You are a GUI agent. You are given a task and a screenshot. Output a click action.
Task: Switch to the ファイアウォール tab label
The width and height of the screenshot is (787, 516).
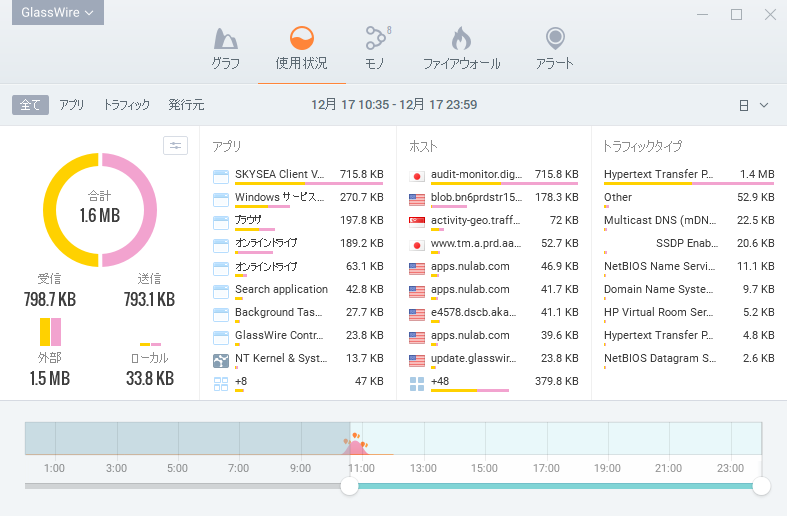[x=462, y=64]
